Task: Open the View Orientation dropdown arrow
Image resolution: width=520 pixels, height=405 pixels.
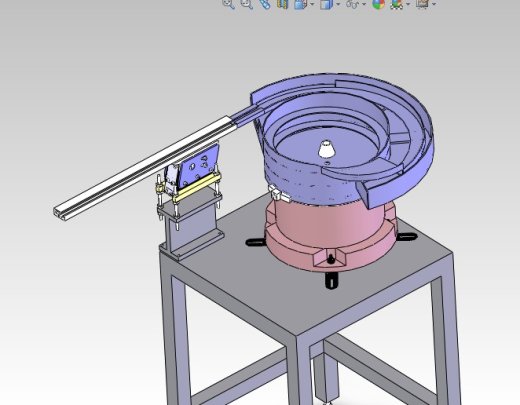Action: (312, 4)
